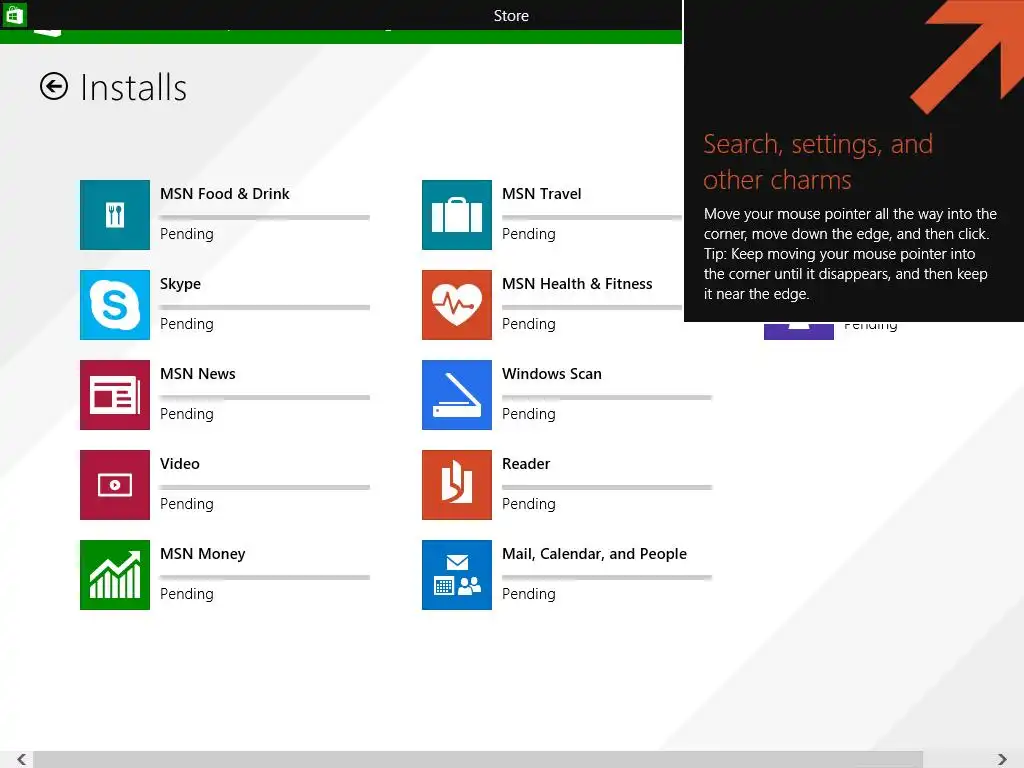Image resolution: width=1024 pixels, height=768 pixels.
Task: Click Pending status under Reader
Action: pyautogui.click(x=529, y=504)
